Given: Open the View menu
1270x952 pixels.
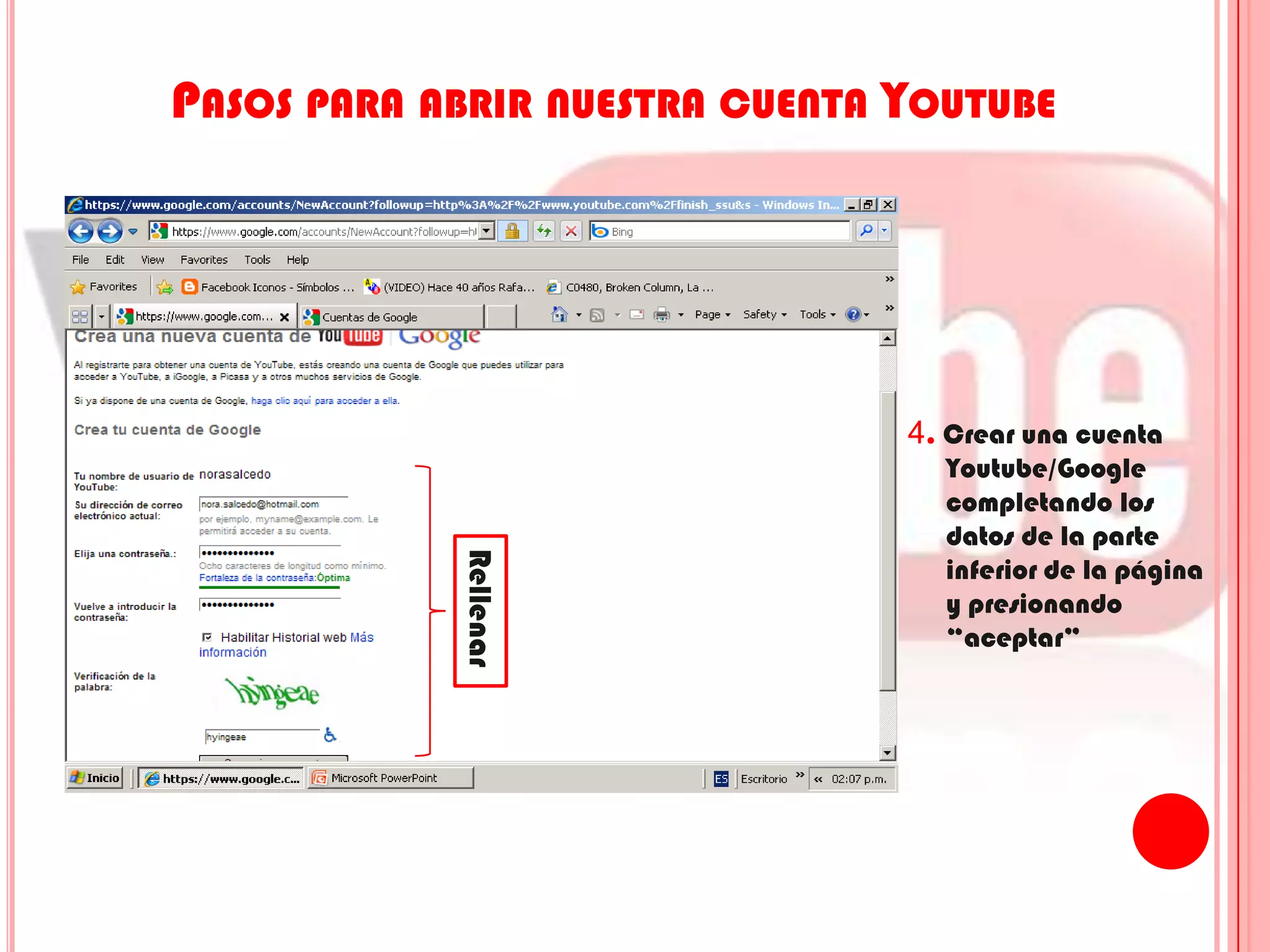Looking at the screenshot, I should click(x=153, y=260).
